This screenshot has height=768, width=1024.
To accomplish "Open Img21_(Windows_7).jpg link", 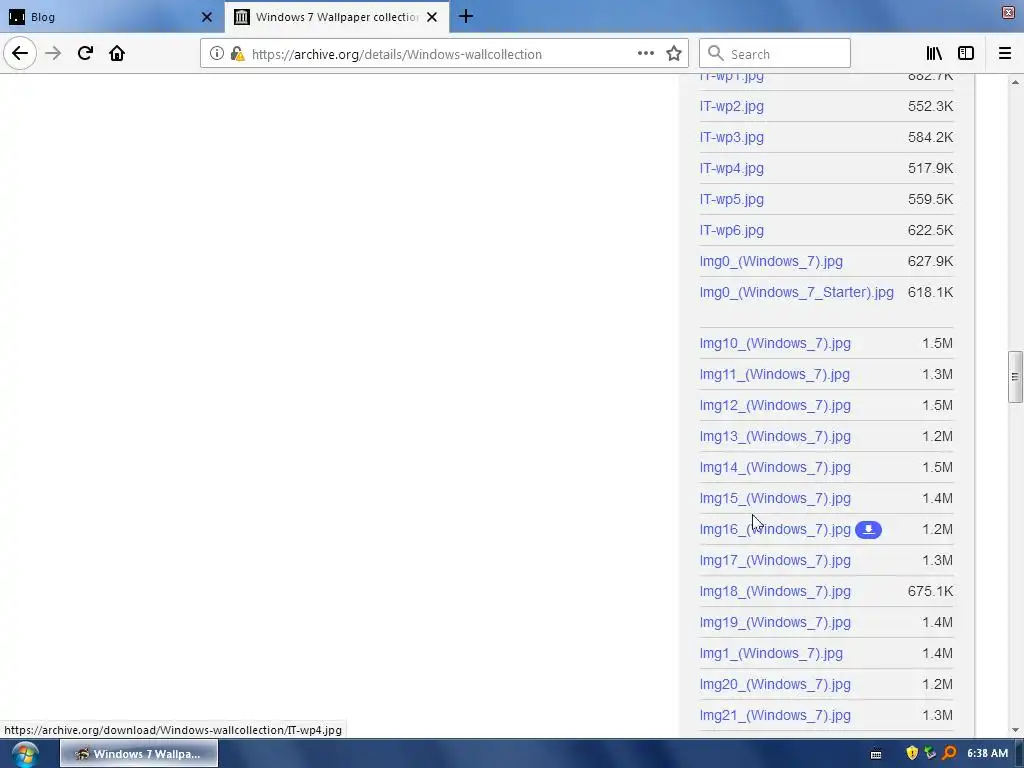I will (x=775, y=716).
